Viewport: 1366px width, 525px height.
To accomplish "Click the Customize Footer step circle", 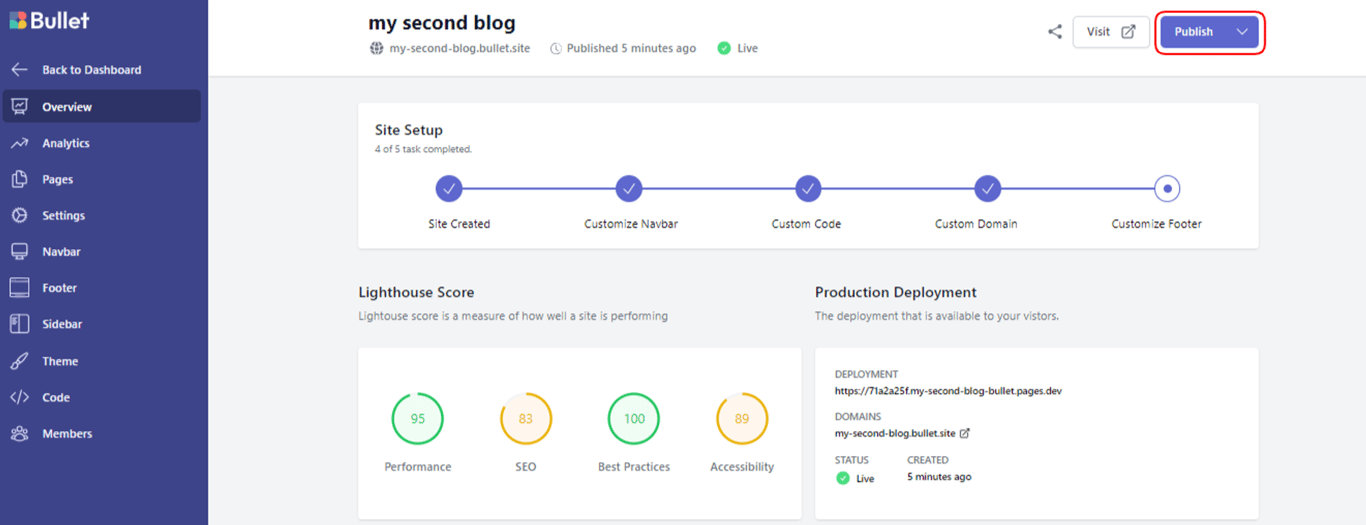I will point(1167,188).
